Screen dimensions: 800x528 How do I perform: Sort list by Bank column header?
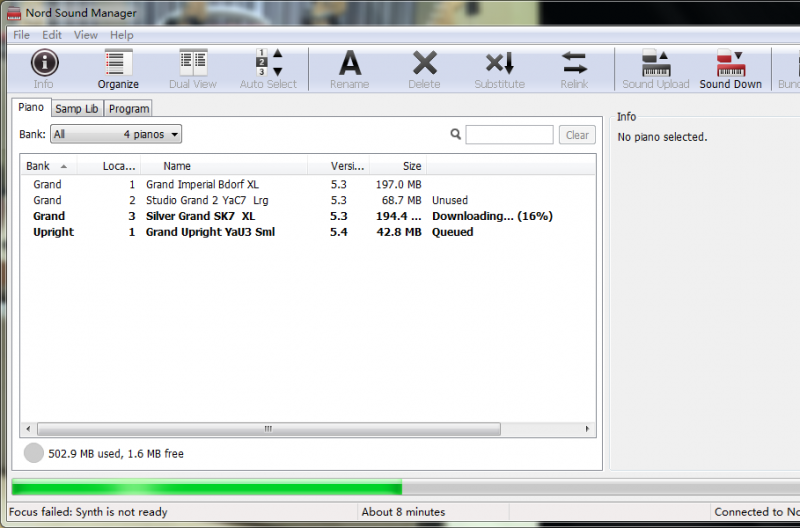[x=46, y=166]
